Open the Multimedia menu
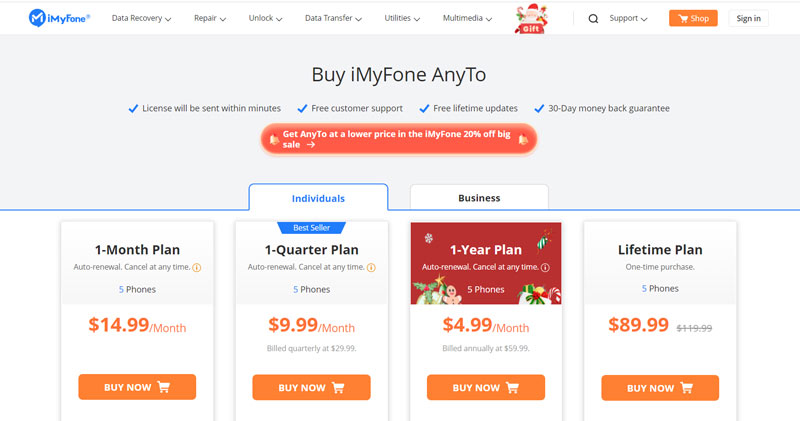 click(472, 18)
